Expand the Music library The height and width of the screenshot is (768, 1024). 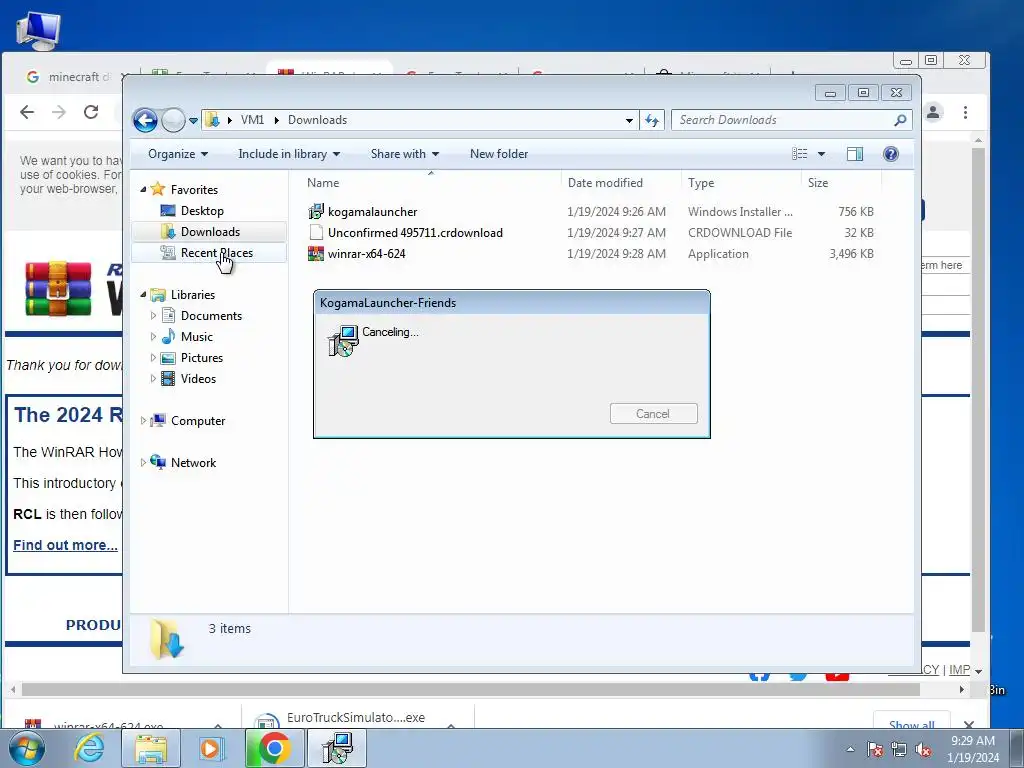point(153,337)
